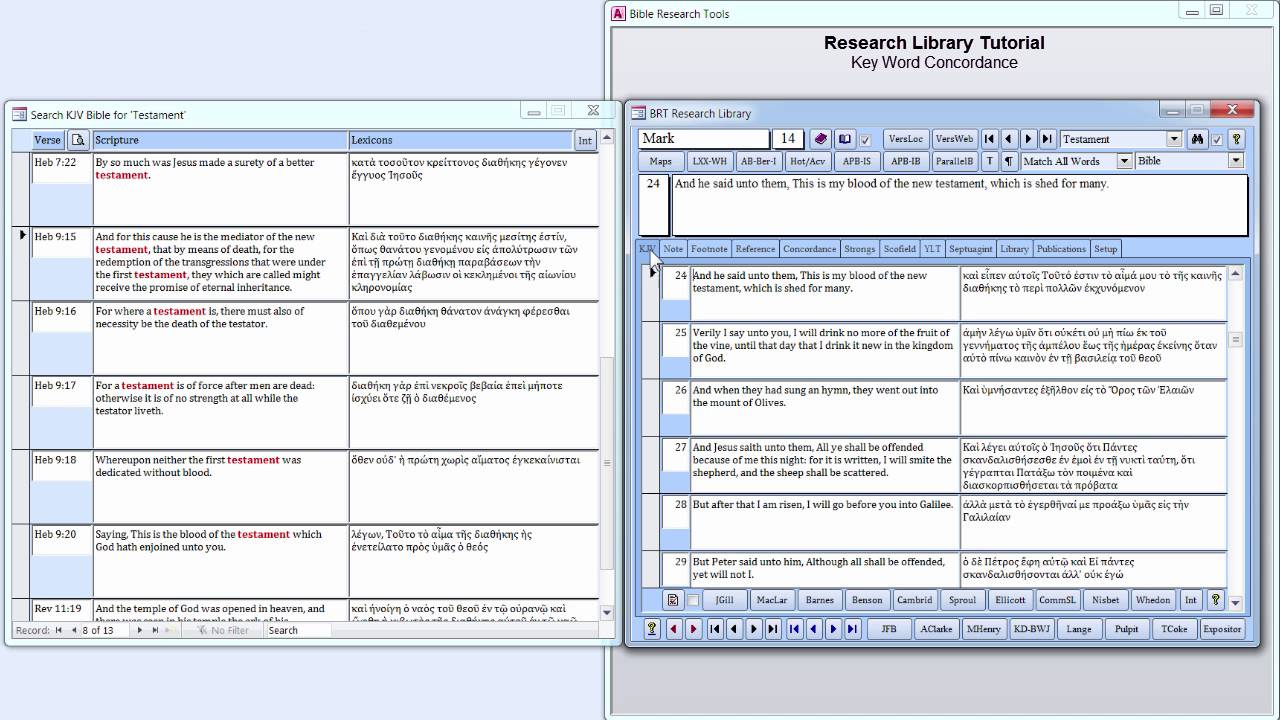This screenshot has height=720, width=1280.
Task: Click the open book icon in the top toolbar
Action: [x=845, y=139]
